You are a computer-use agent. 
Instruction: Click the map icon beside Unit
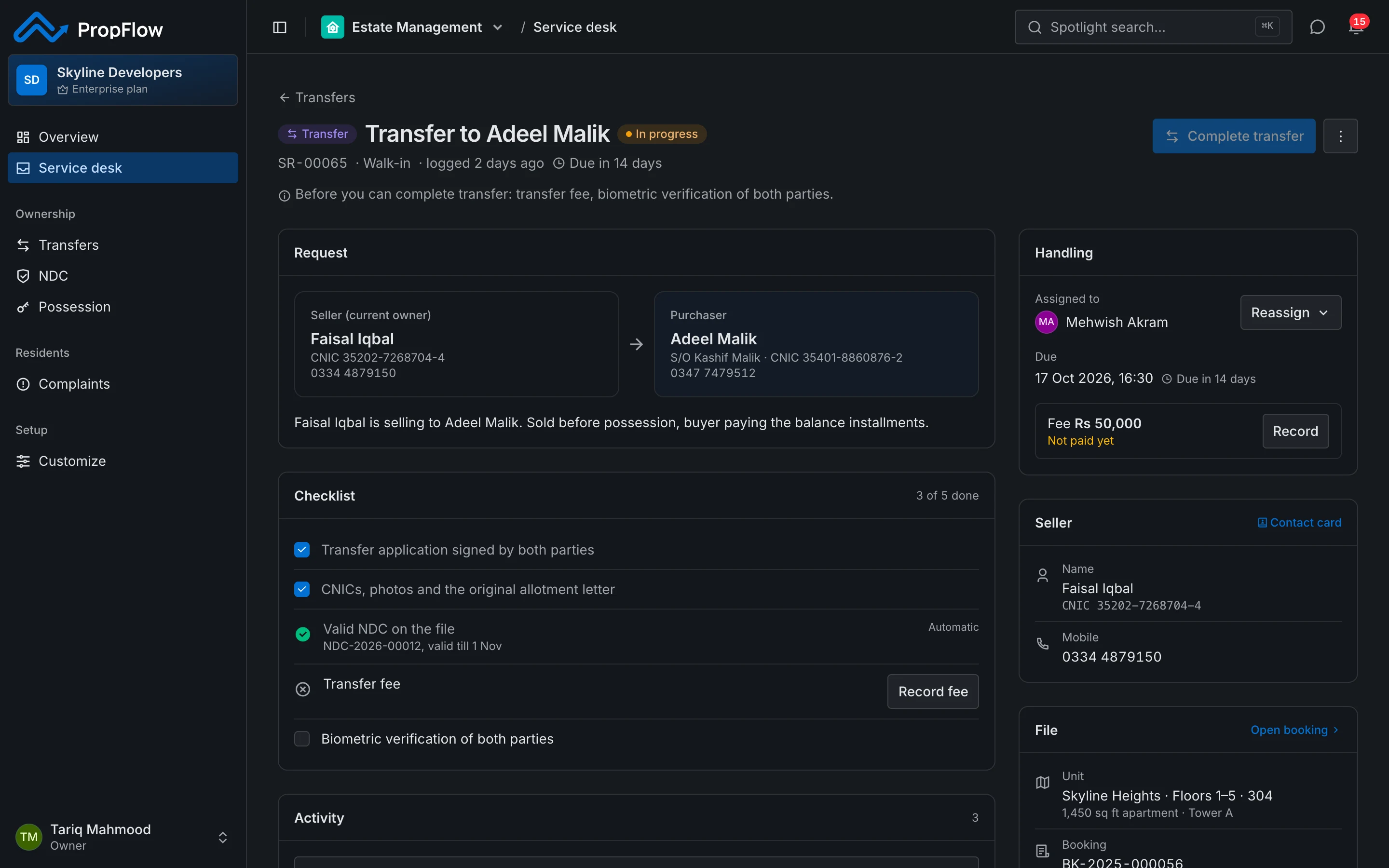(x=1042, y=783)
